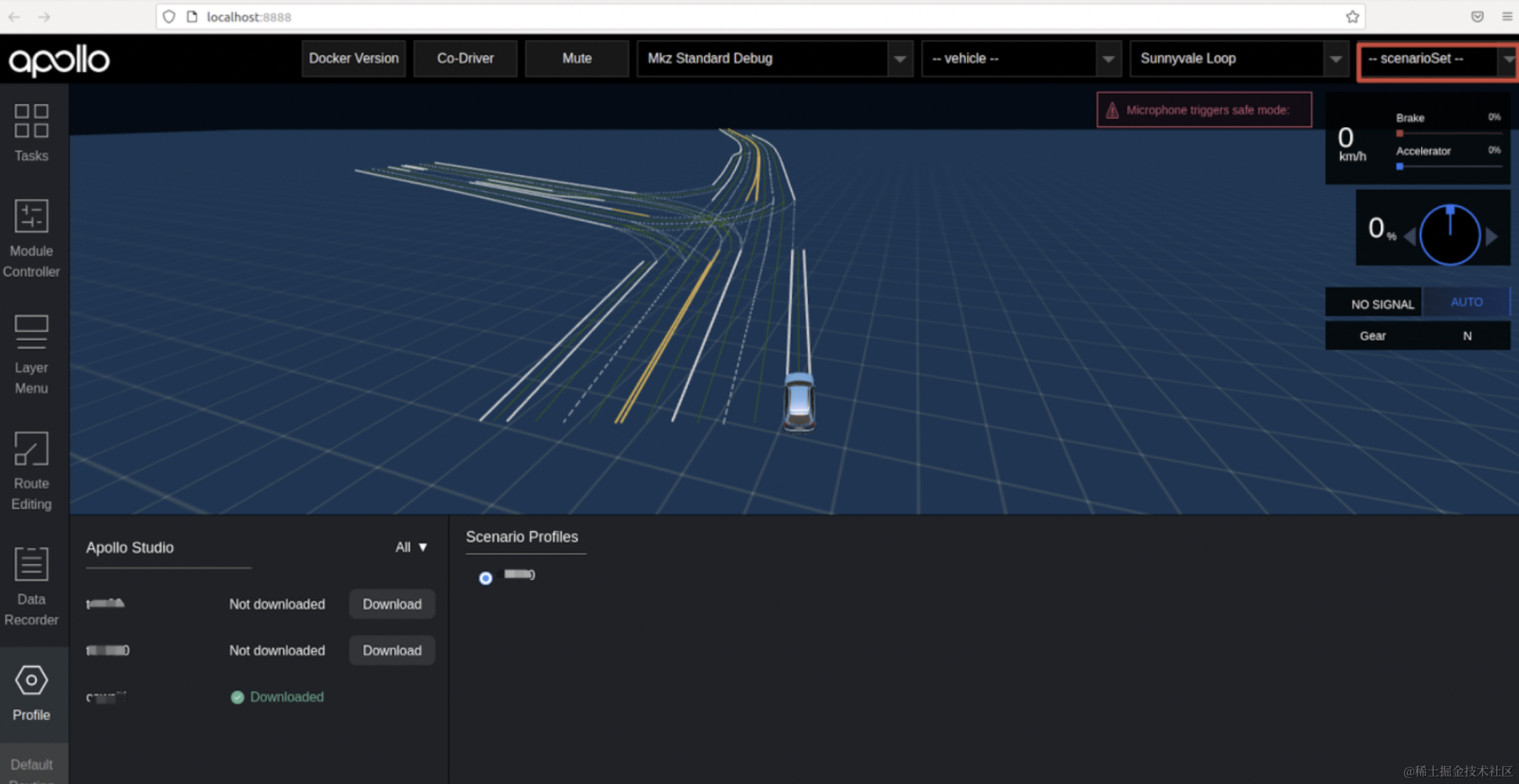Bookmark this page with the star icon
1519x784 pixels.
1352,16
